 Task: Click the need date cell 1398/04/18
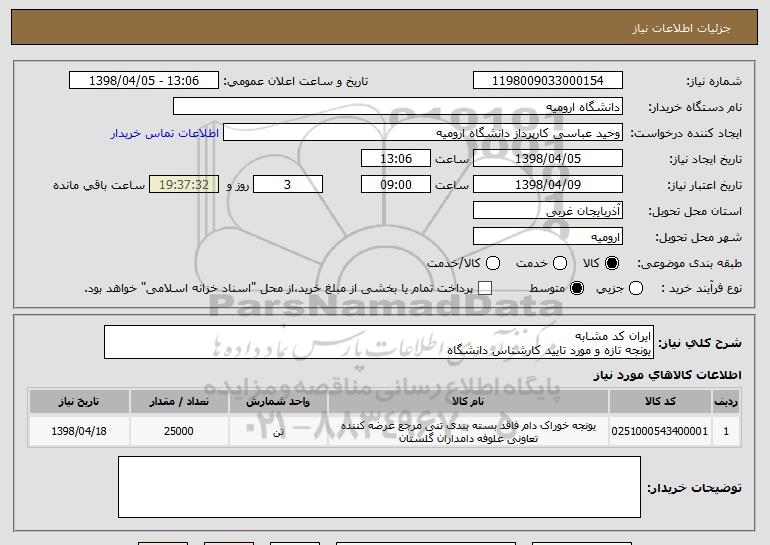click(79, 431)
